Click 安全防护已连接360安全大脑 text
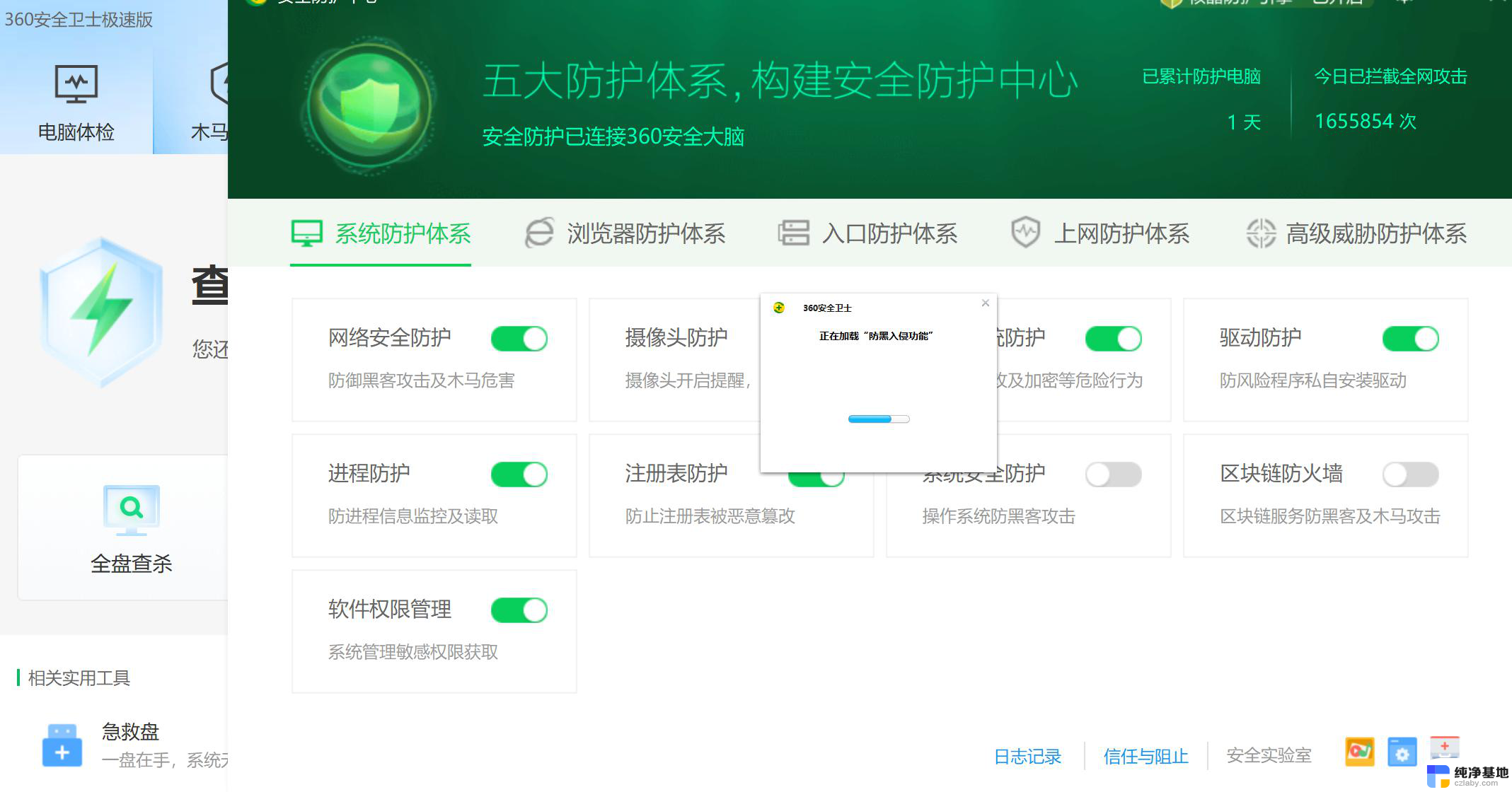This screenshot has height=792, width=1512. point(613,136)
